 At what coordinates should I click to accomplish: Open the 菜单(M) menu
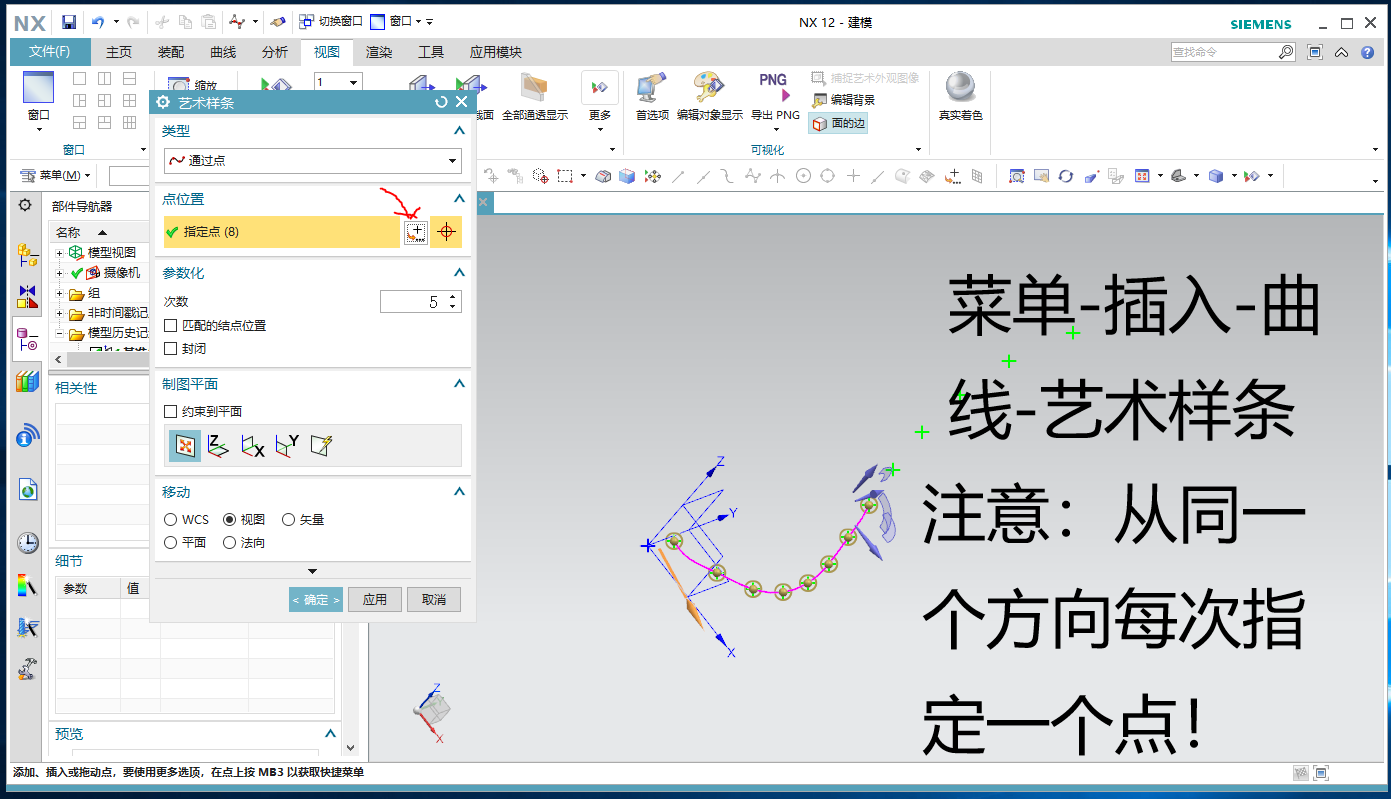(x=60, y=175)
